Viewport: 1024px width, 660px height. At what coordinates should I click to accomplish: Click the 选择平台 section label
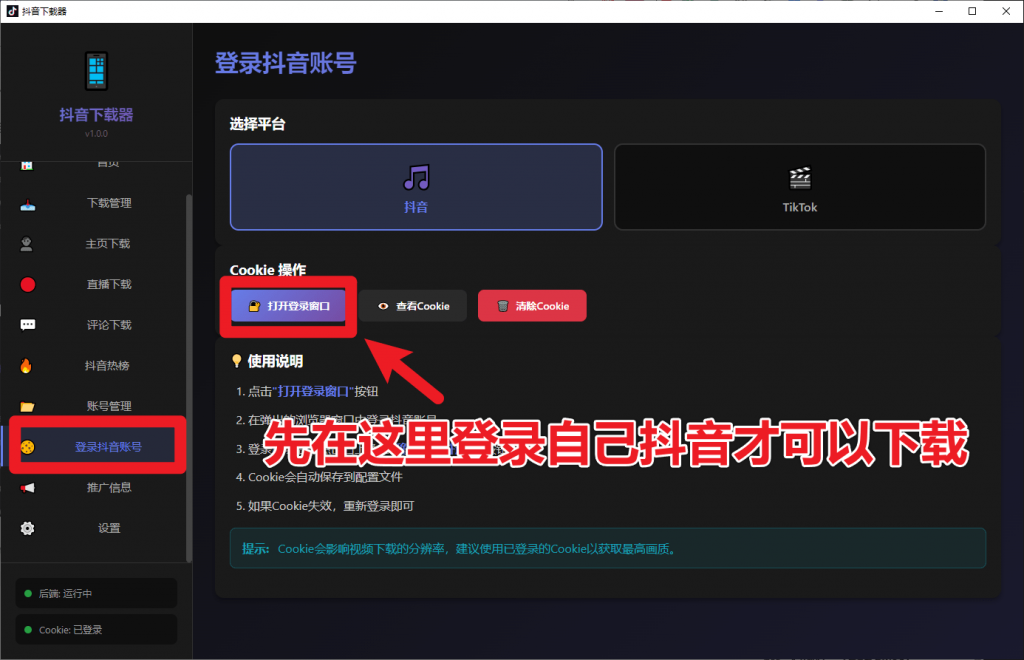(257, 124)
